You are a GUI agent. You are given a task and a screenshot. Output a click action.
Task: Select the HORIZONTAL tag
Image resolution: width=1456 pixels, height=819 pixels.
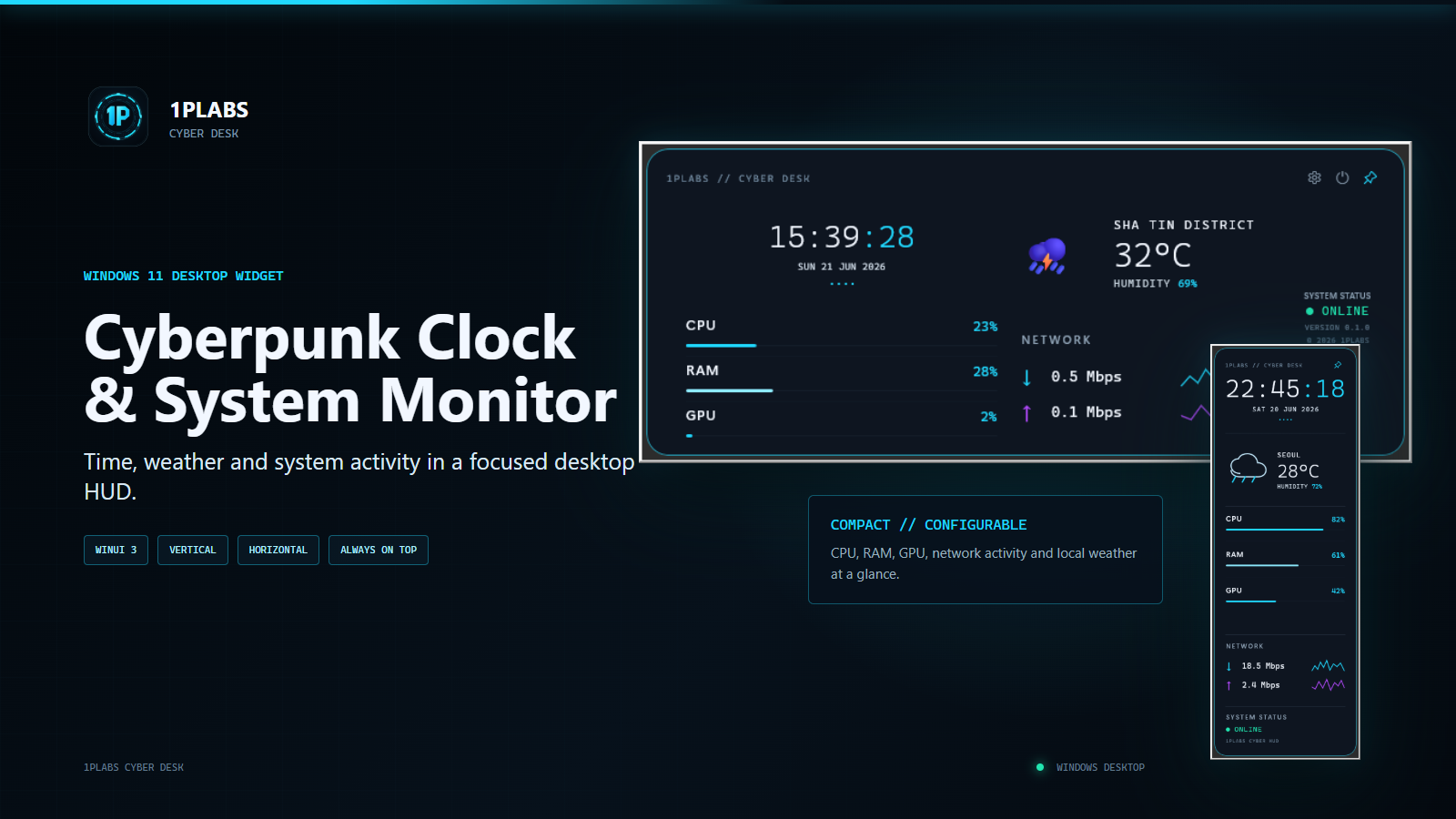tap(278, 550)
